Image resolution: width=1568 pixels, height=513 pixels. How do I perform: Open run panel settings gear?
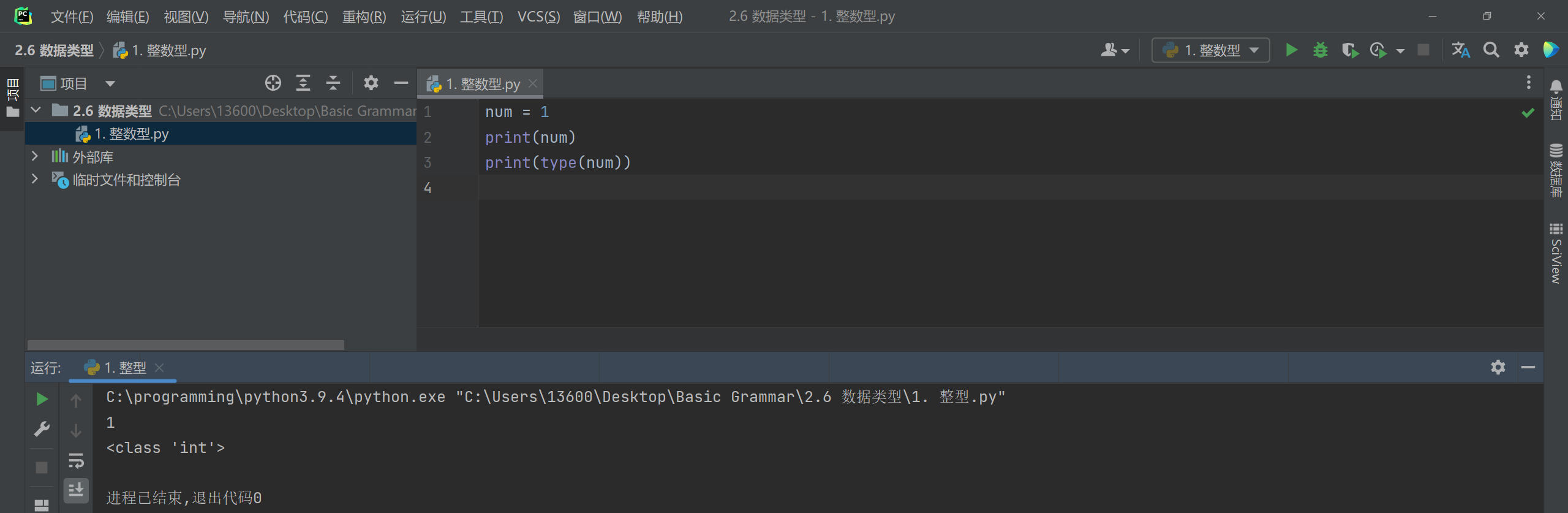[x=1498, y=367]
